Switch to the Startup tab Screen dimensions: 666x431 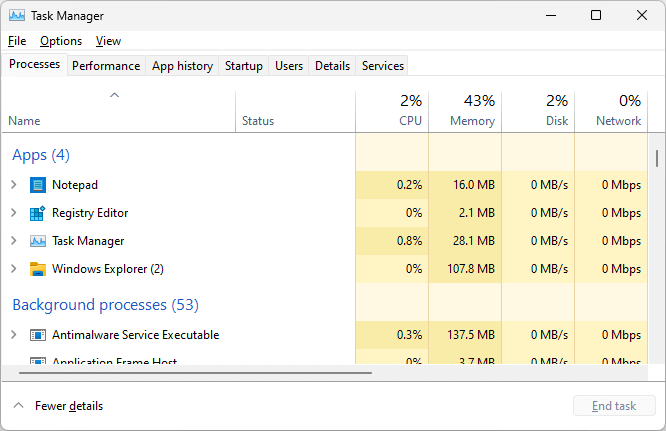244,66
